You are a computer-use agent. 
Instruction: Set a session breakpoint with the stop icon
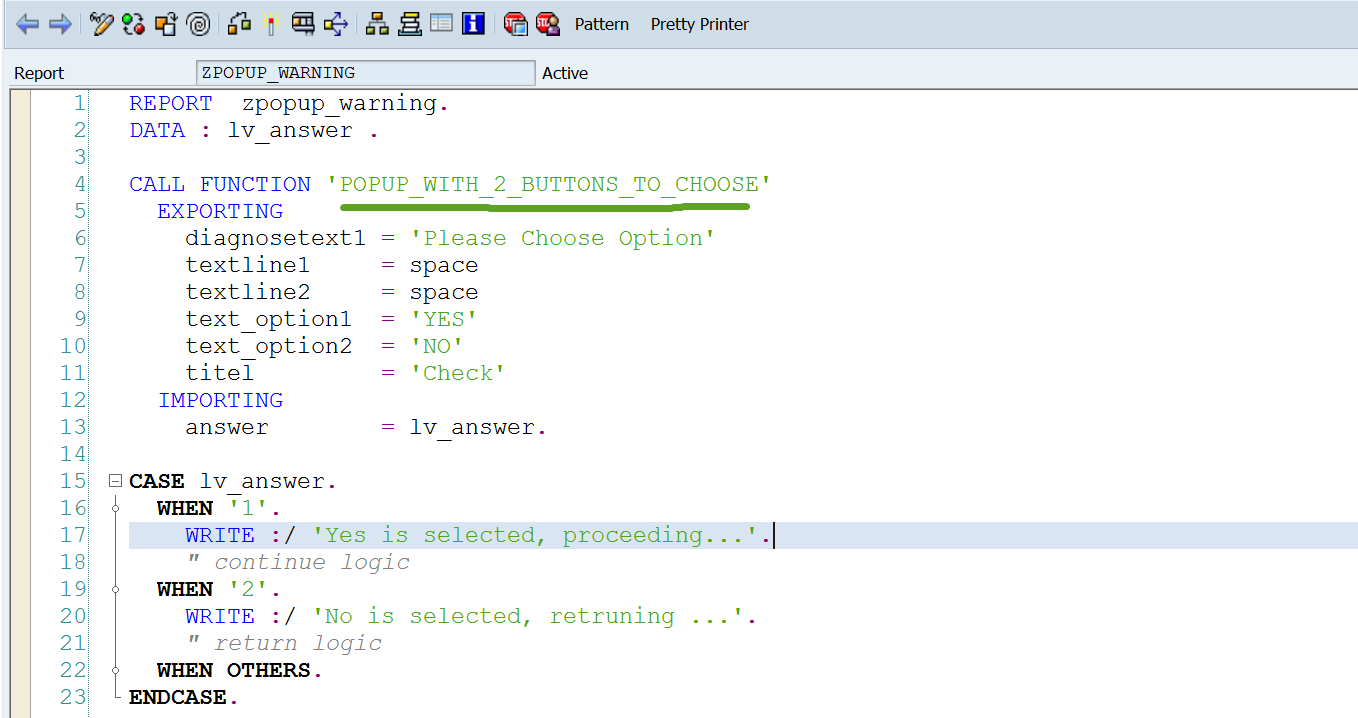pyautogui.click(x=516, y=23)
